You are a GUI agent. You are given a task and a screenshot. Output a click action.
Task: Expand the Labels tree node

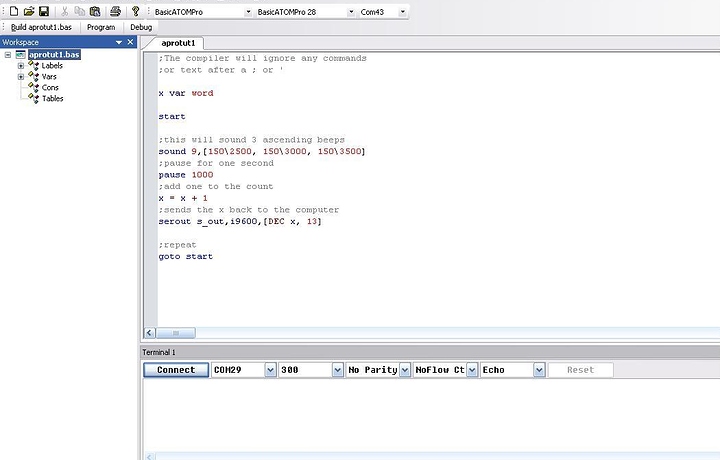21,66
